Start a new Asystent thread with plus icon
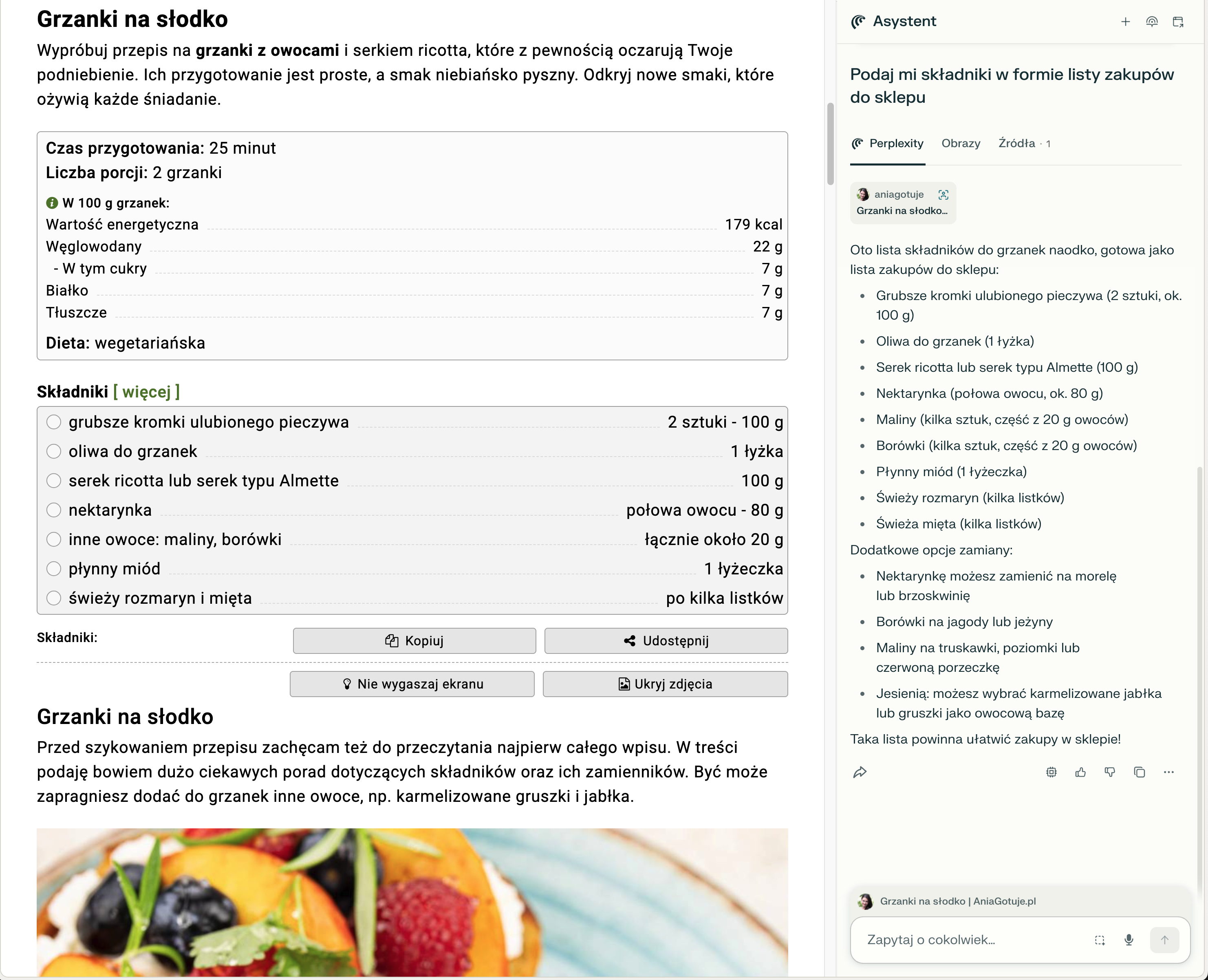Screen dimensions: 1208x980 (x=1125, y=22)
